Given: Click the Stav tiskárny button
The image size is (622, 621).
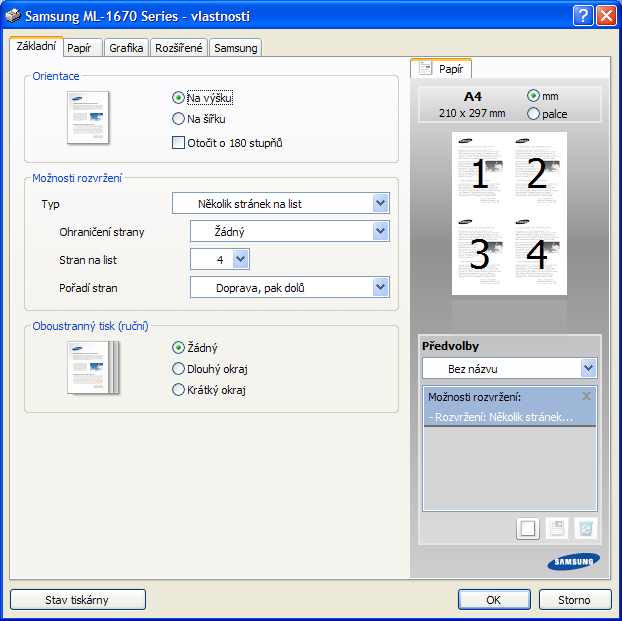Looking at the screenshot, I should [78, 600].
